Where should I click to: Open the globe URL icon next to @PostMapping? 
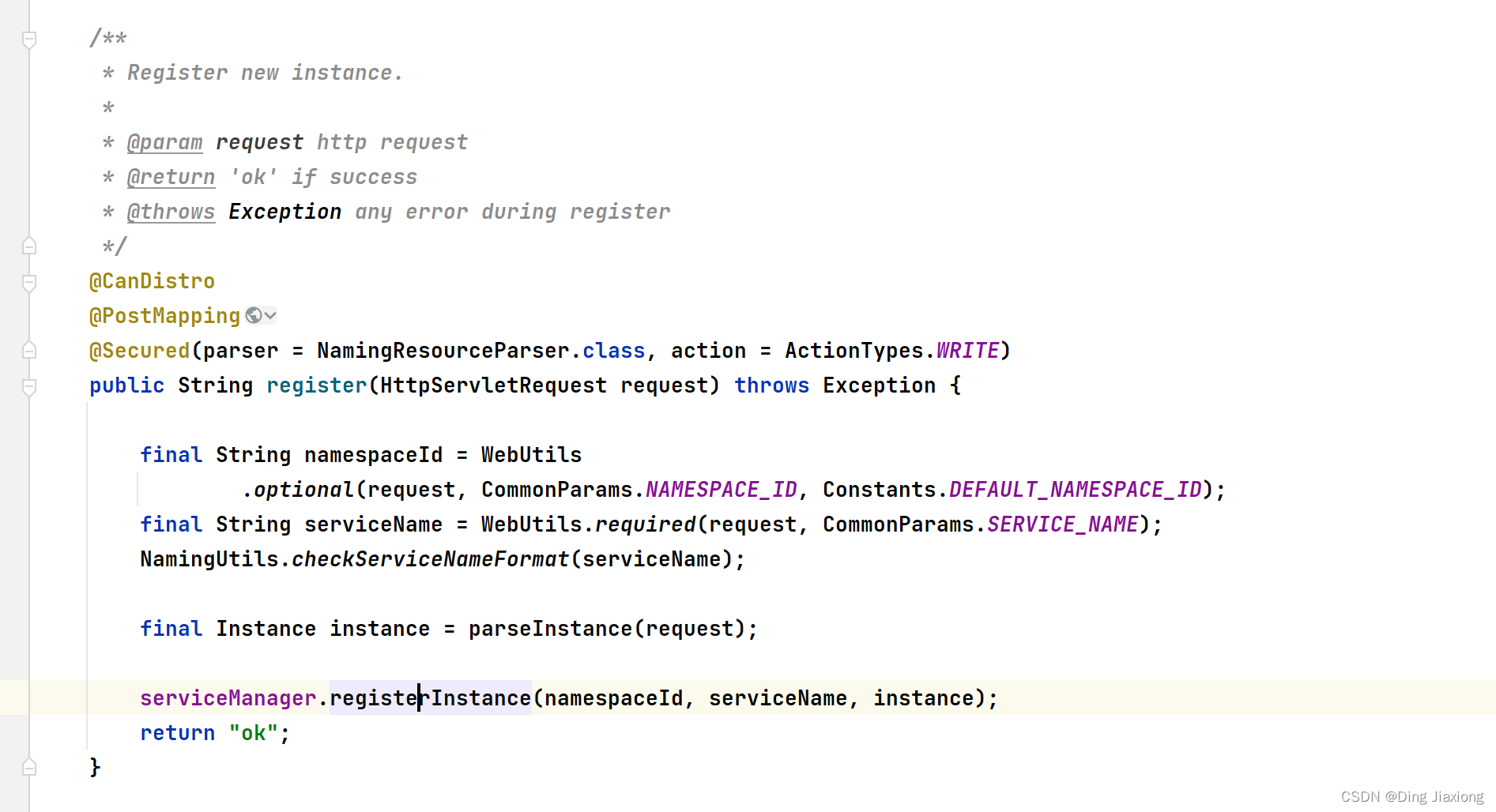click(254, 315)
